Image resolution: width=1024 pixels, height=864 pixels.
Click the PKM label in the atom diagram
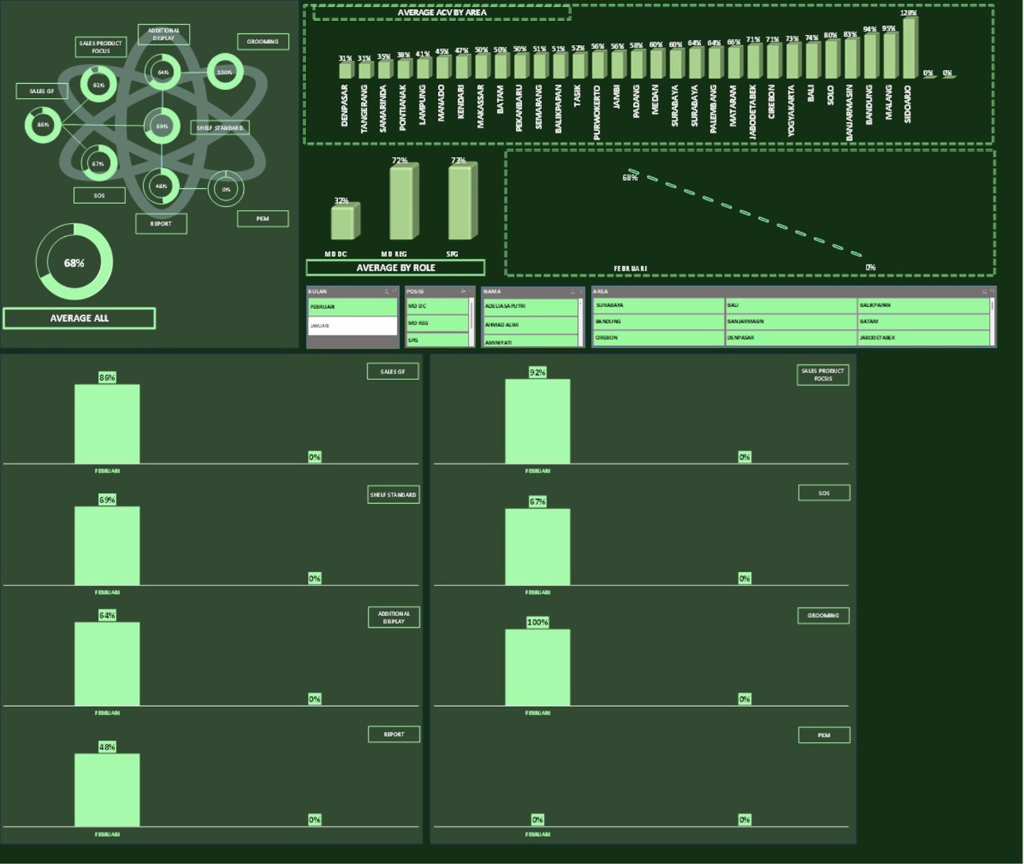263,219
